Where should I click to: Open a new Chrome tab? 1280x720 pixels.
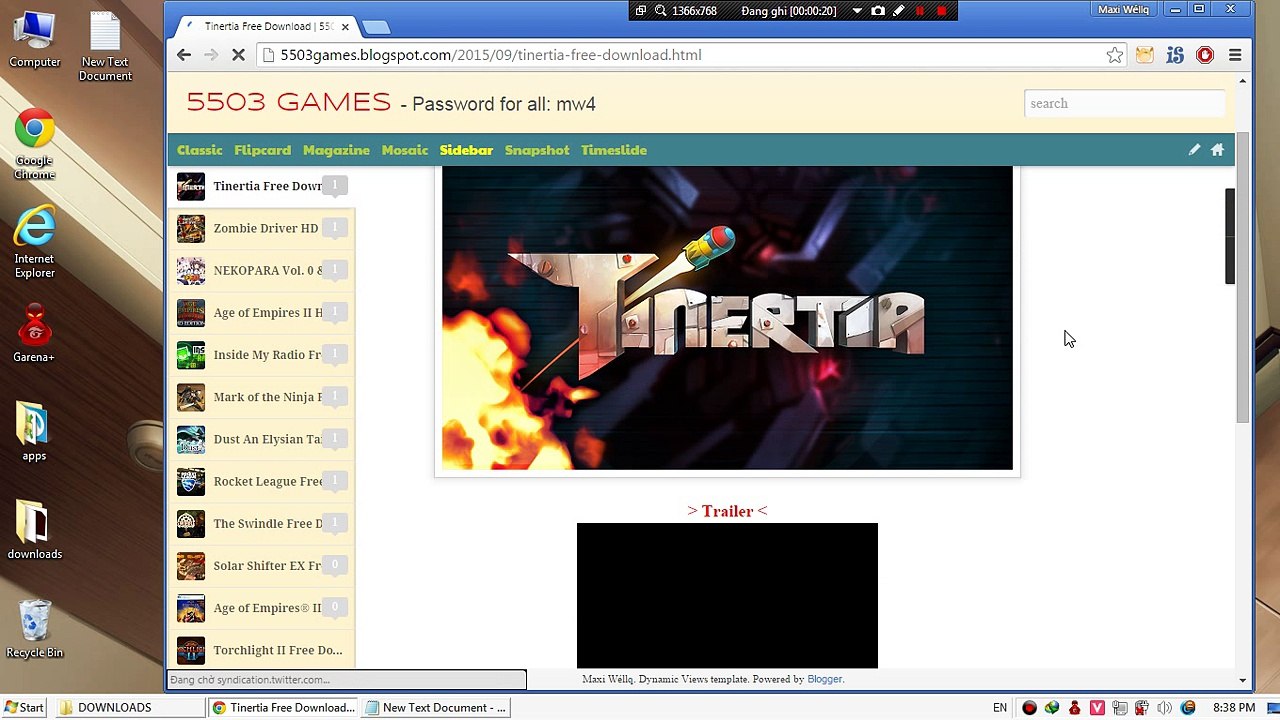coord(376,27)
